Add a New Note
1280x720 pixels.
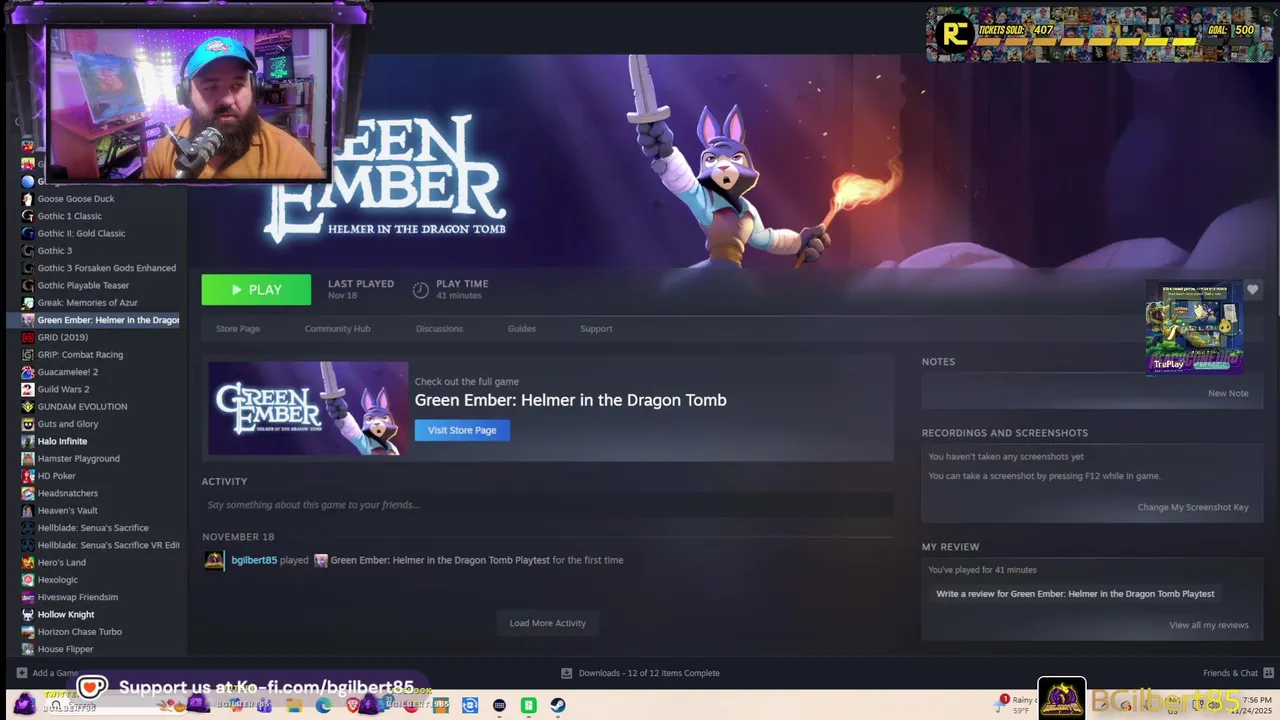point(1228,393)
